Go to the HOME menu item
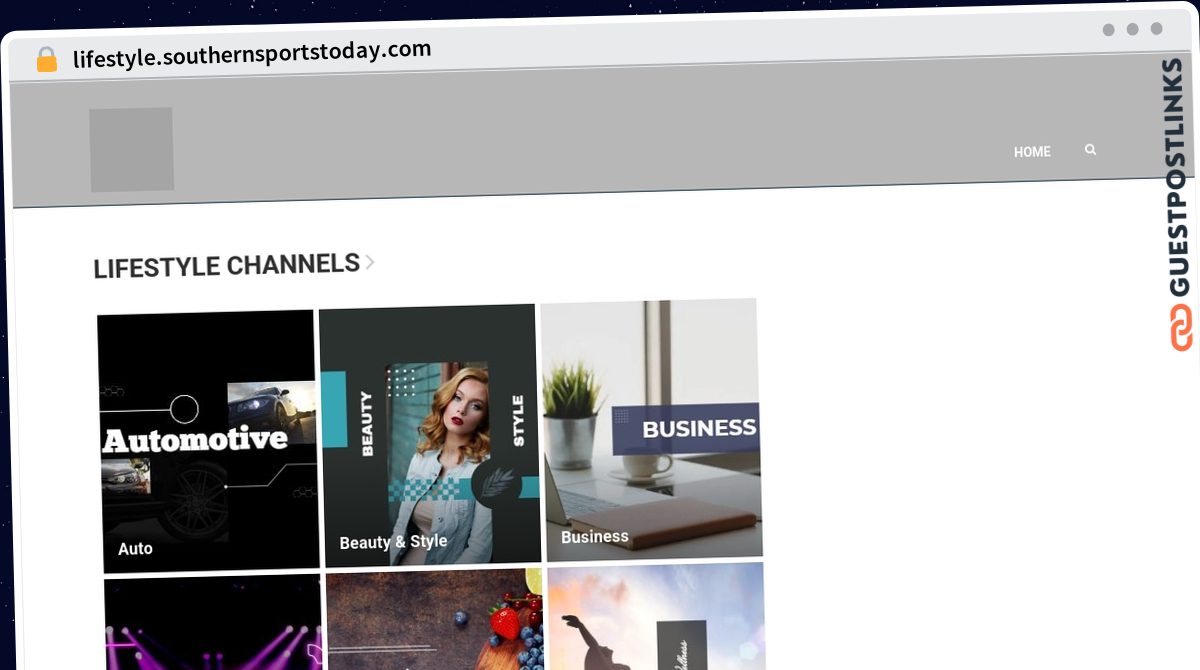Viewport: 1200px width, 670px height. (x=1032, y=152)
